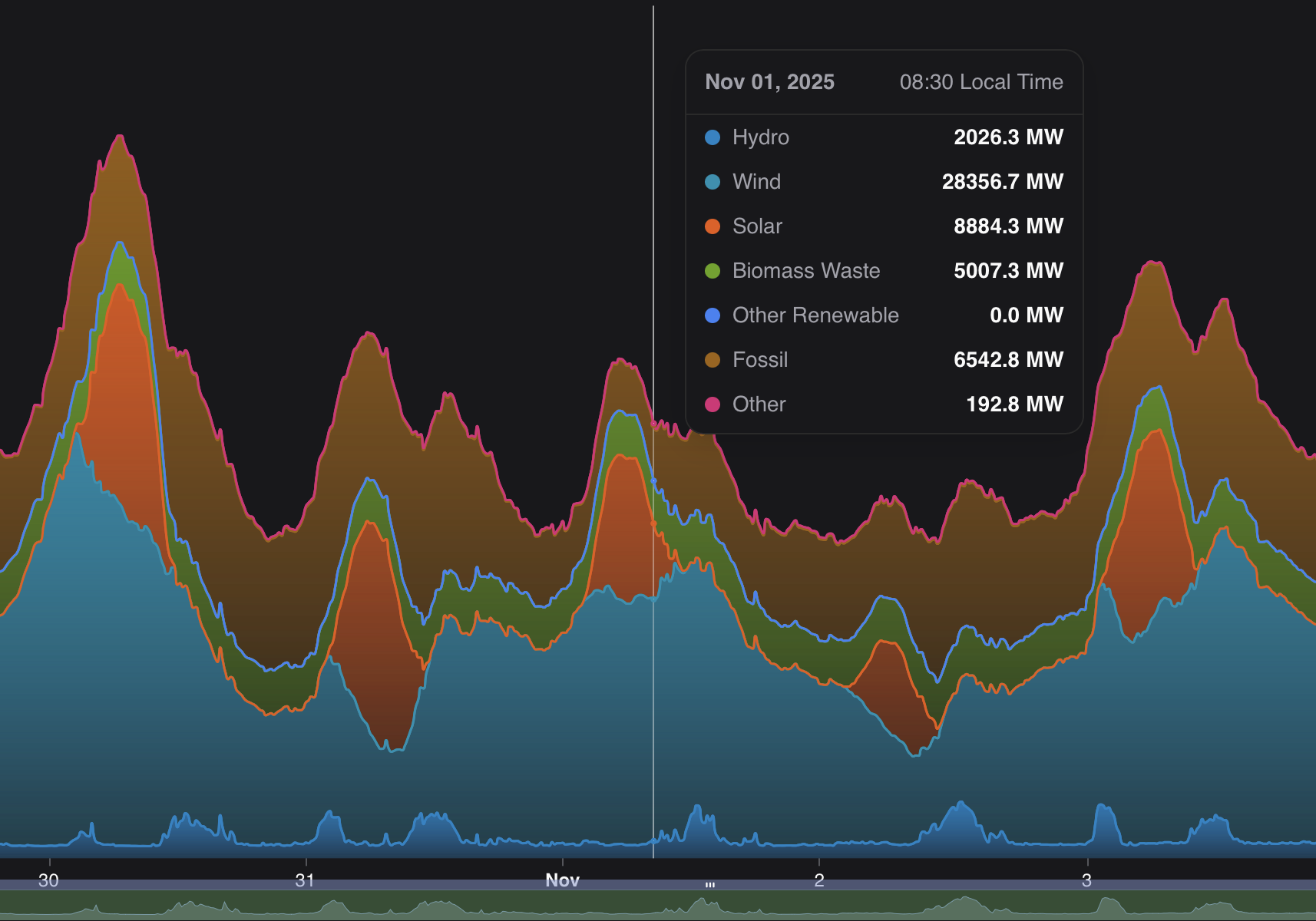This screenshot has width=1316, height=921.
Task: Toggle the Wind series off via legend
Action: pos(756,182)
